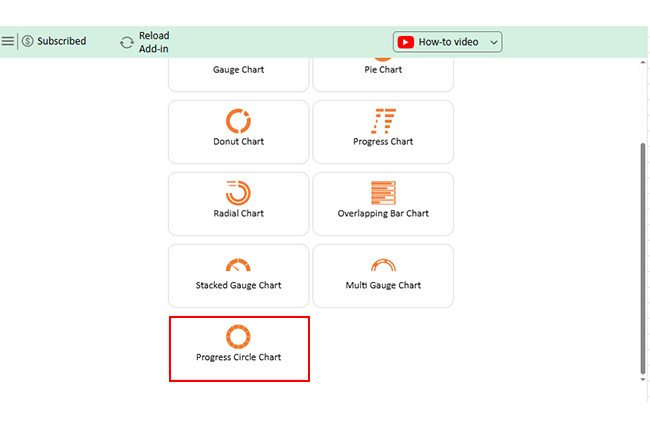Choose the Radial Chart icon
Screen dimensions: 650x429
(238, 193)
